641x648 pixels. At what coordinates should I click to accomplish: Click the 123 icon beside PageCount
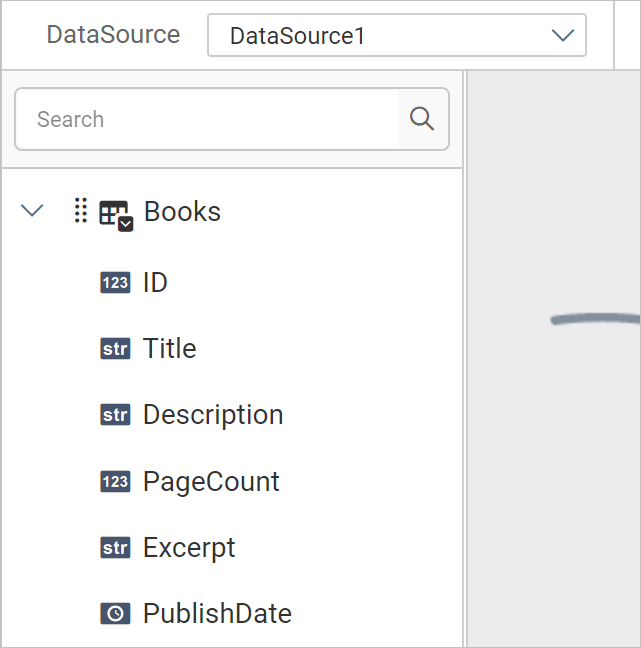coord(115,481)
